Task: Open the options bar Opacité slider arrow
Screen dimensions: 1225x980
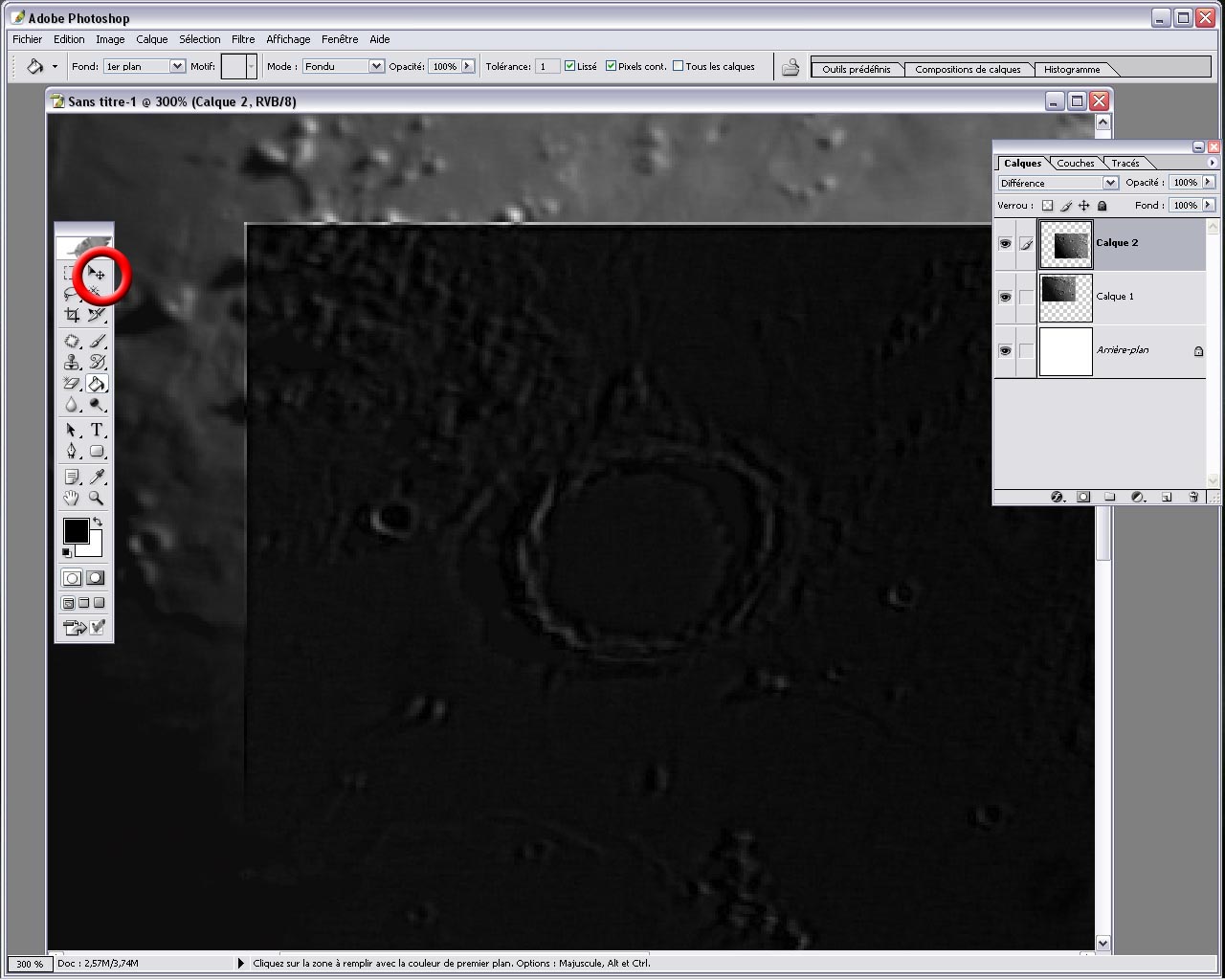Action: 468,66
